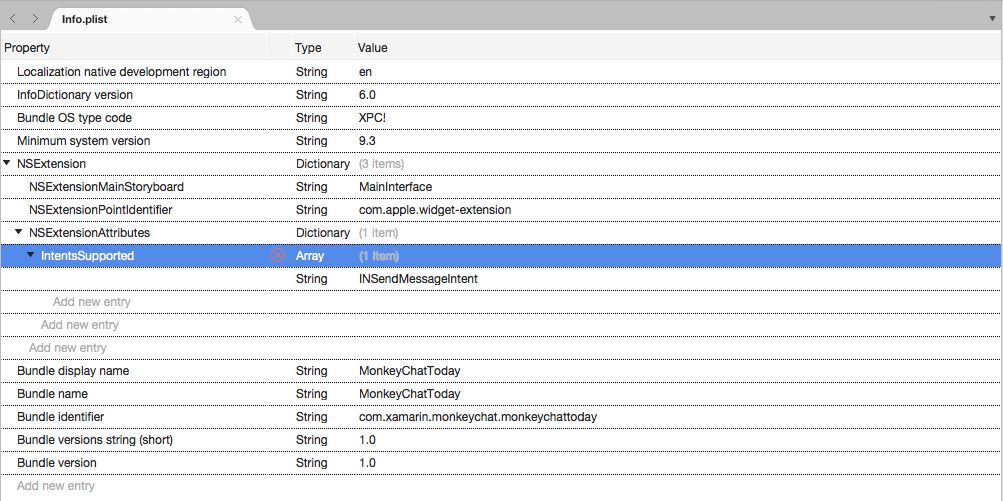Select the NSExtensionPointIdentifier property
Screen dimensions: 1003x501
101,210
